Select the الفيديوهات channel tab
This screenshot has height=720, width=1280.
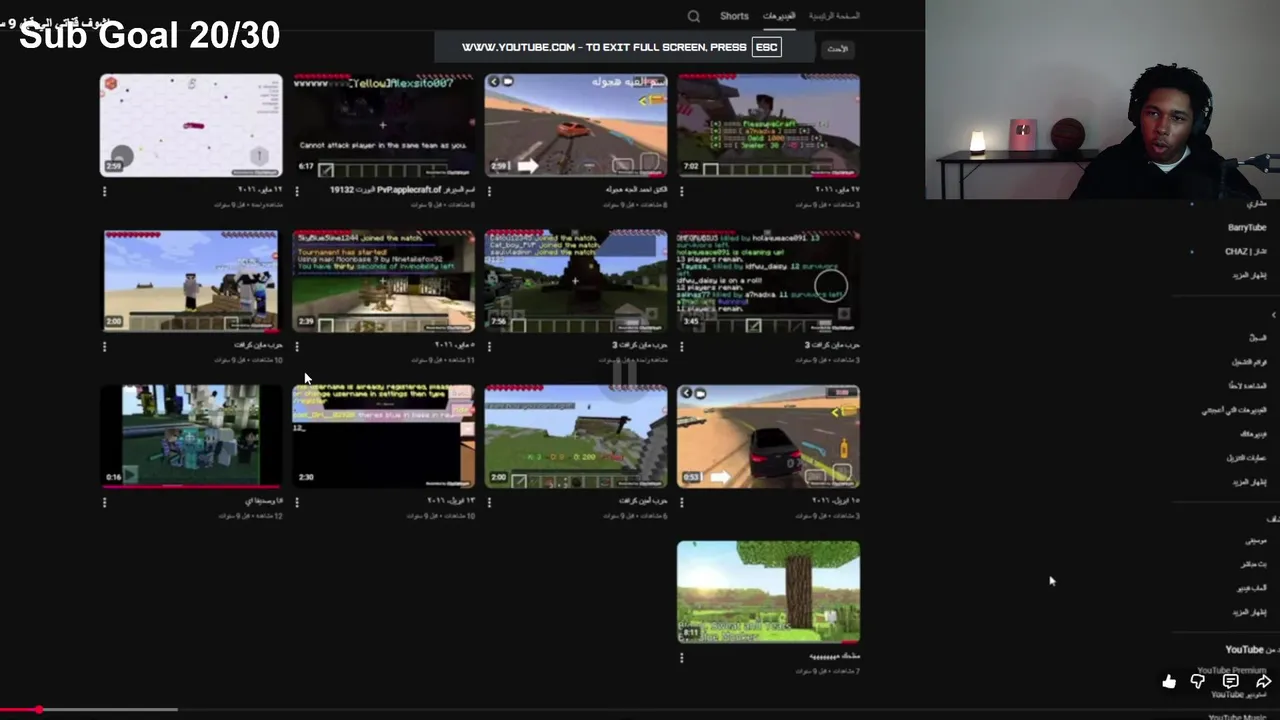[x=779, y=16]
